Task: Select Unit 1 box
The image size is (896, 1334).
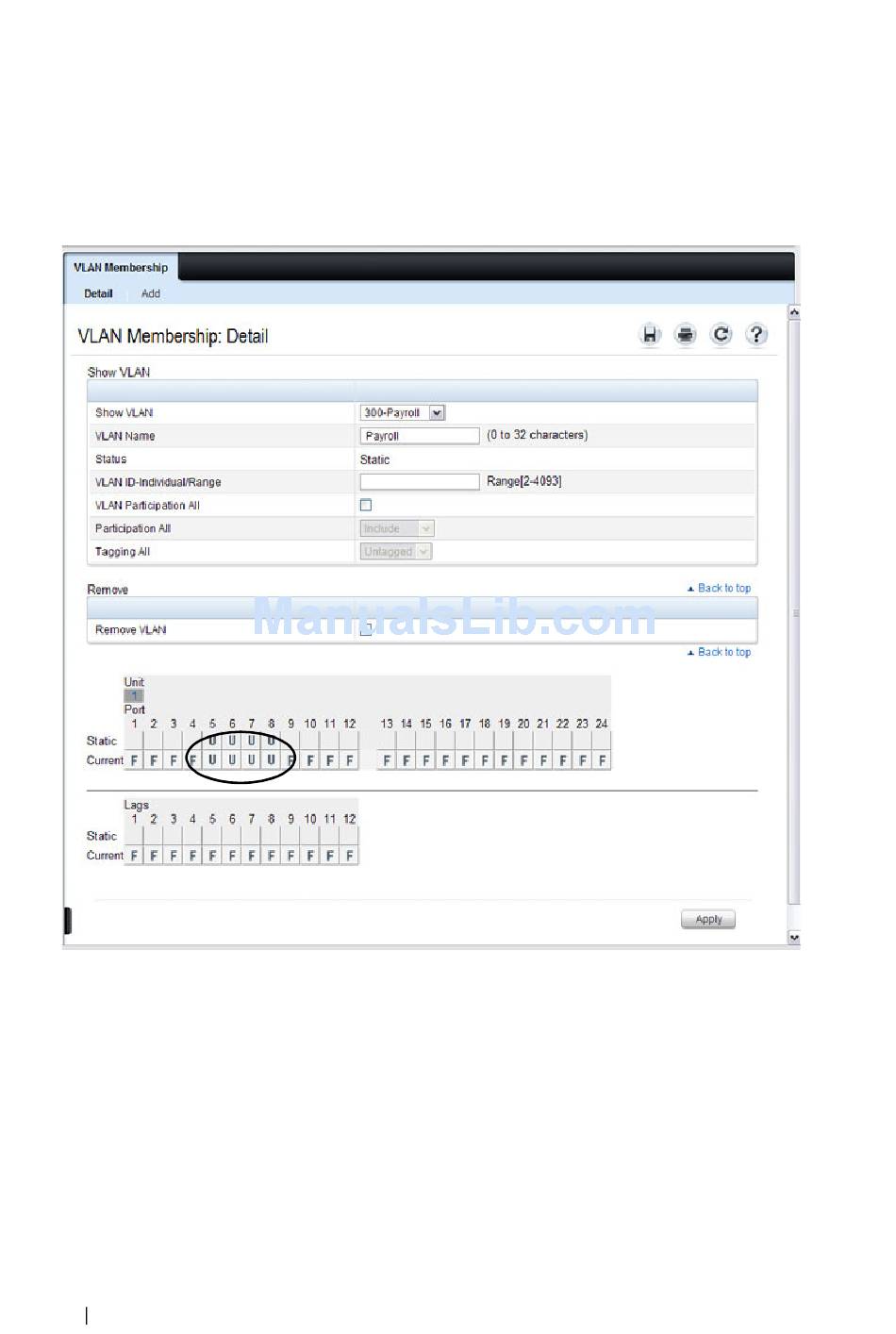Action: 134,695
